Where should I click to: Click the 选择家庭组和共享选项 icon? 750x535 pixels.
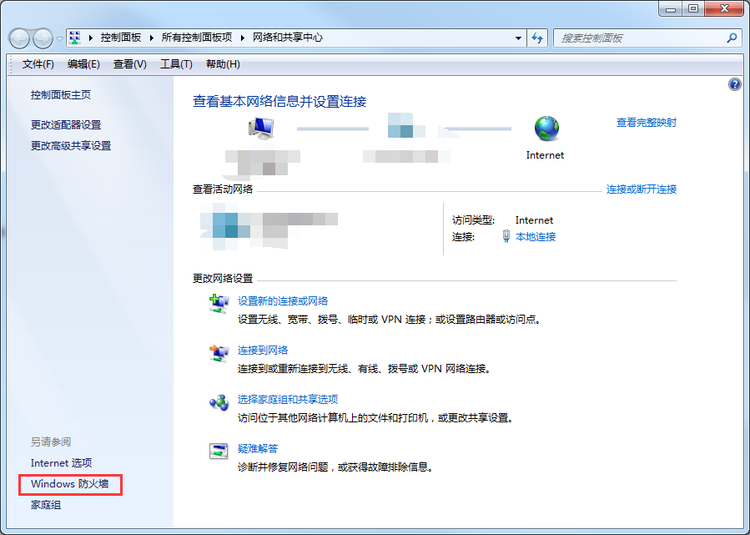(x=219, y=402)
